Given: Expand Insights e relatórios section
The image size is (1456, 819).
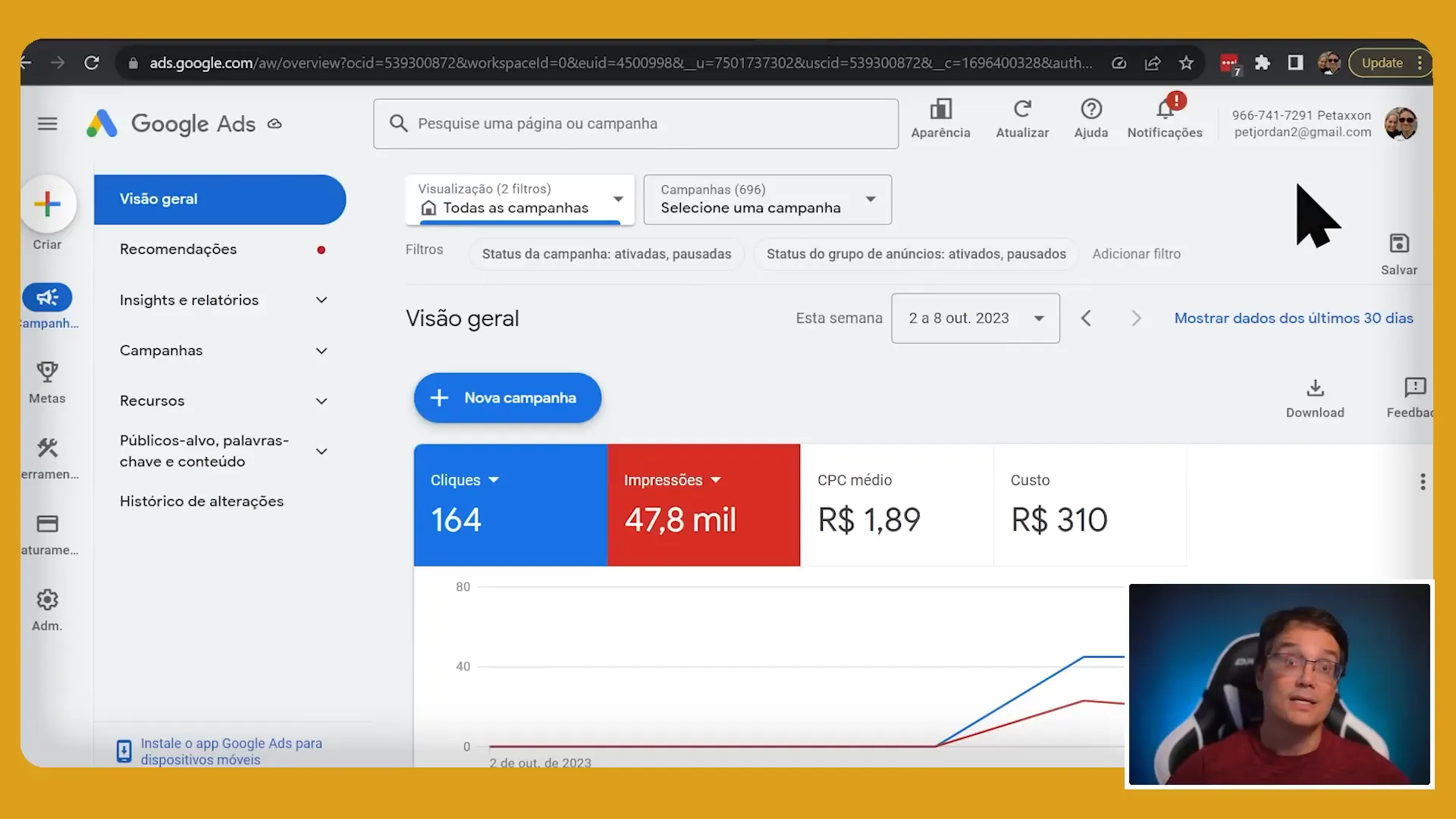Looking at the screenshot, I should click(322, 300).
